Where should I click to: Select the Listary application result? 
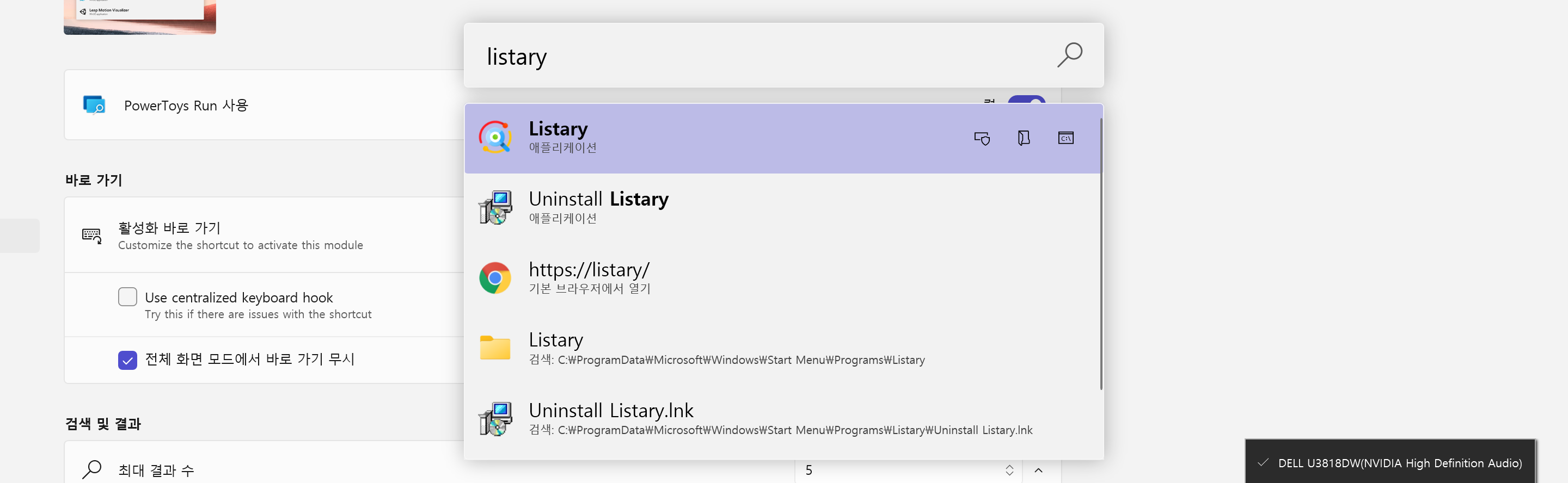coord(782,138)
